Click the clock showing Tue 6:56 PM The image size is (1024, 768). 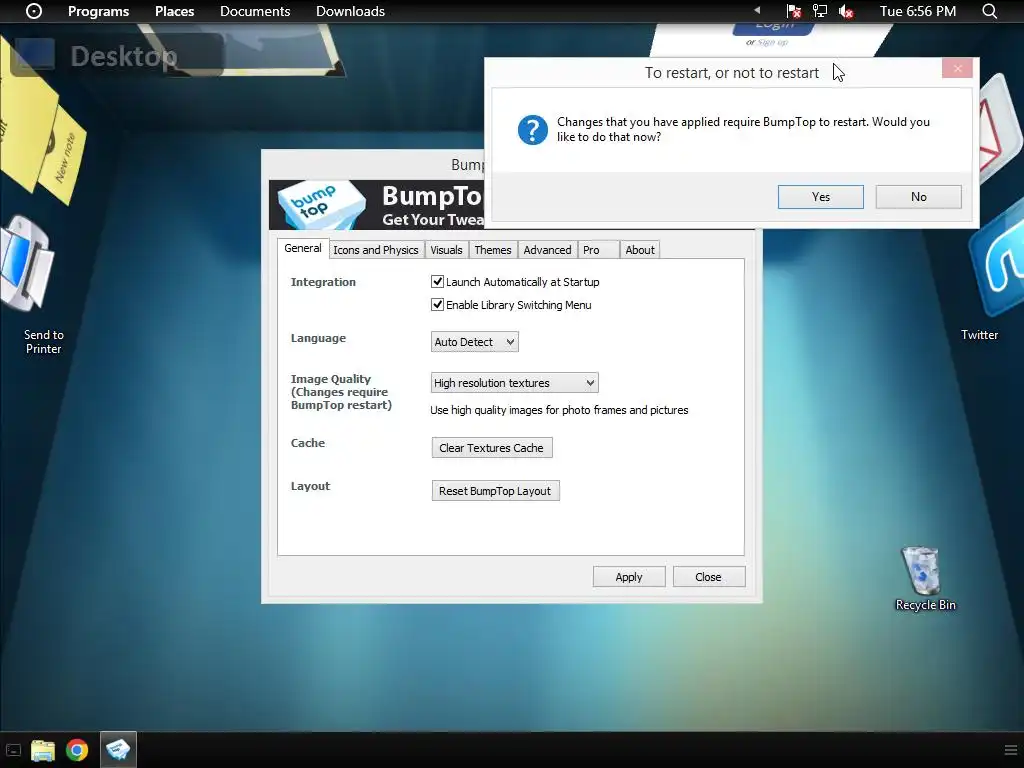click(x=918, y=11)
